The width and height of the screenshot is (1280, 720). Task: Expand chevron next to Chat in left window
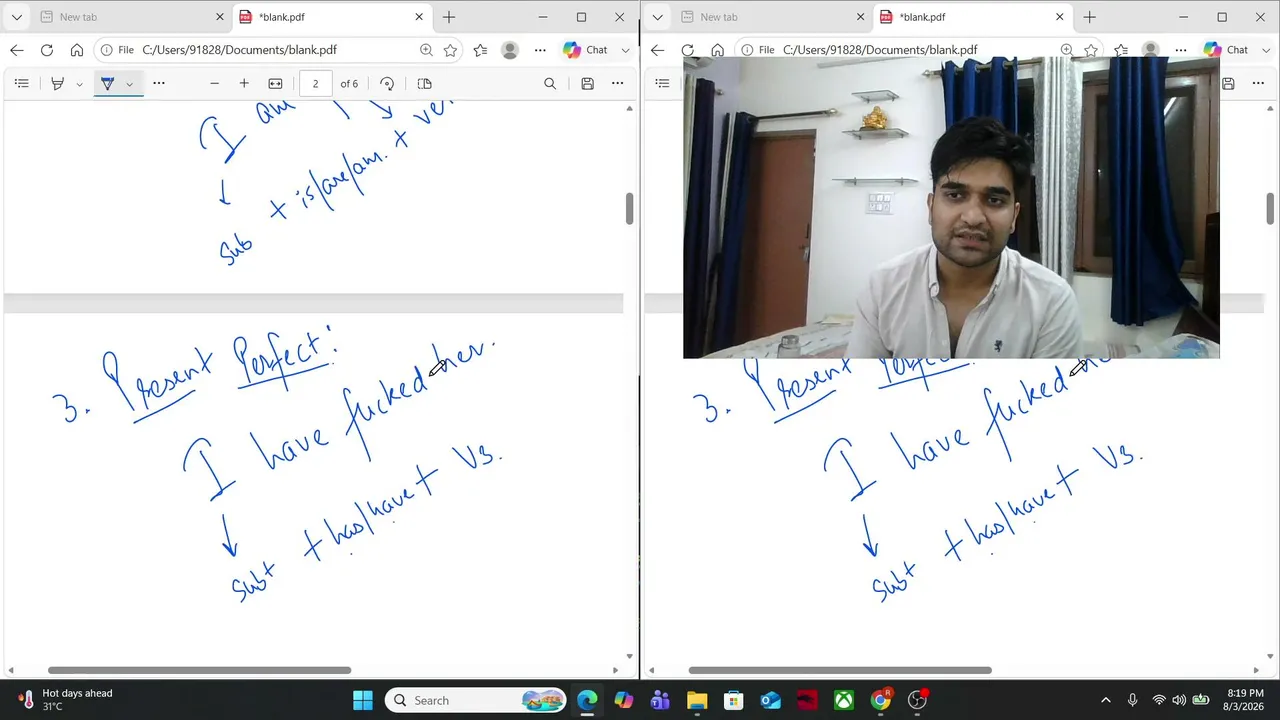click(626, 50)
